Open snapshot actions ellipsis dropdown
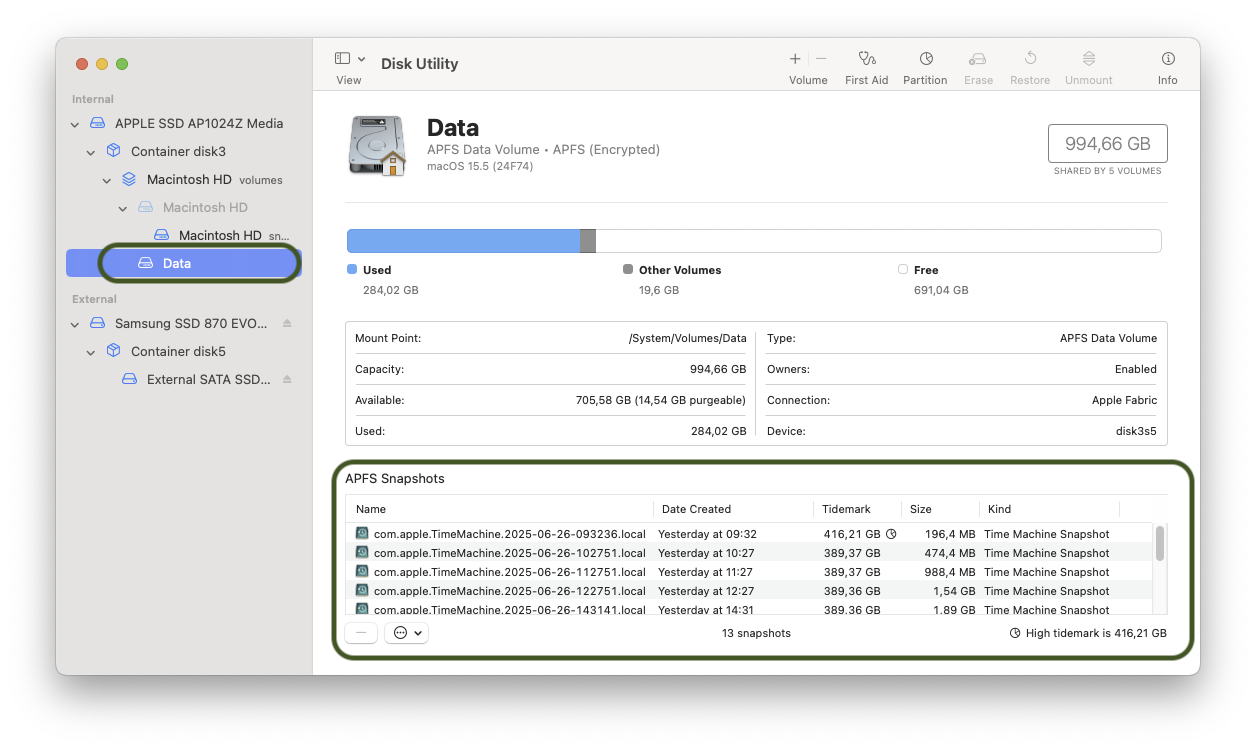Image resolution: width=1256 pixels, height=749 pixels. tap(406, 632)
